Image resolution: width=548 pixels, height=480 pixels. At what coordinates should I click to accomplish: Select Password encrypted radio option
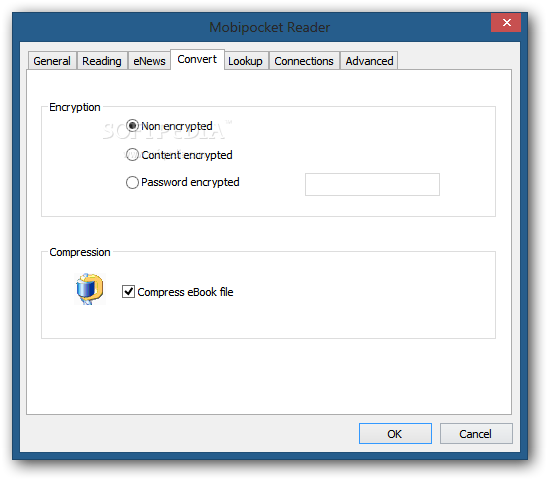coord(132,182)
